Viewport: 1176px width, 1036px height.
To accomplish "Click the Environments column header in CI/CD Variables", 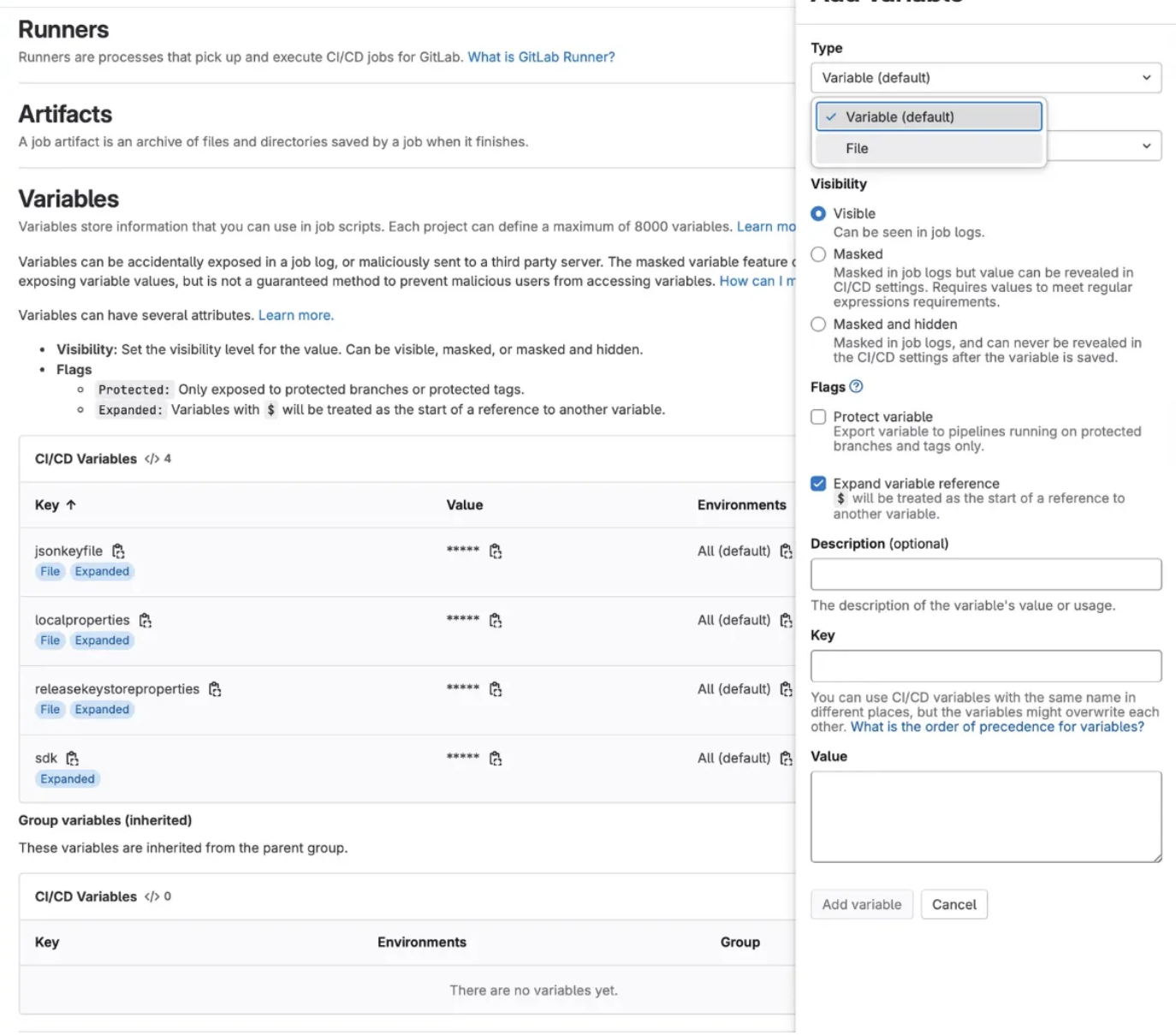I will (741, 505).
